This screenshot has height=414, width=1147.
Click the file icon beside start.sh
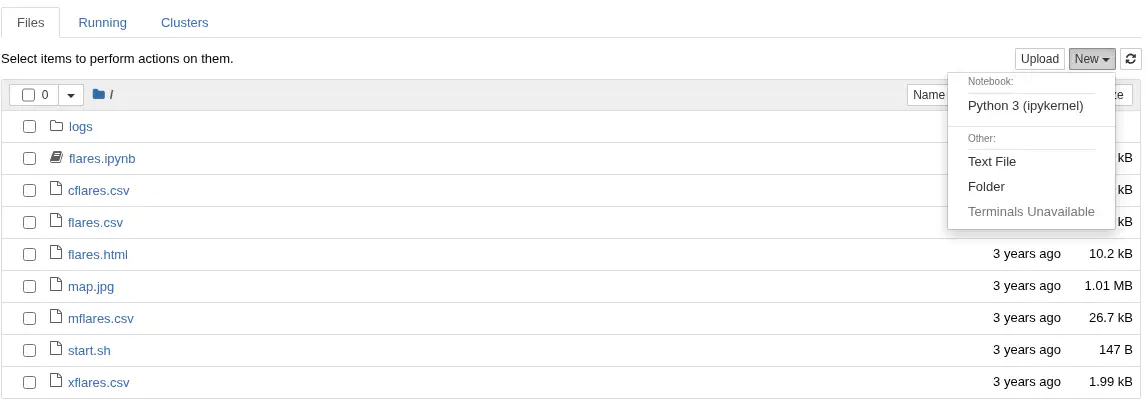click(x=56, y=350)
